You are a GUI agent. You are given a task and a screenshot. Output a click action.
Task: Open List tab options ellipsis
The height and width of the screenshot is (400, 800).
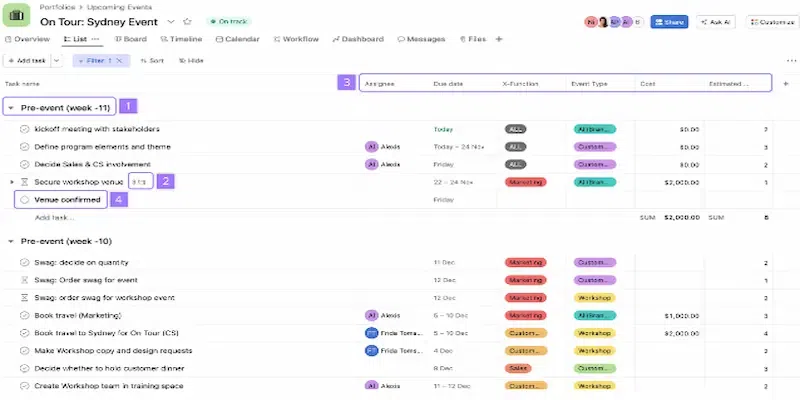click(95, 39)
